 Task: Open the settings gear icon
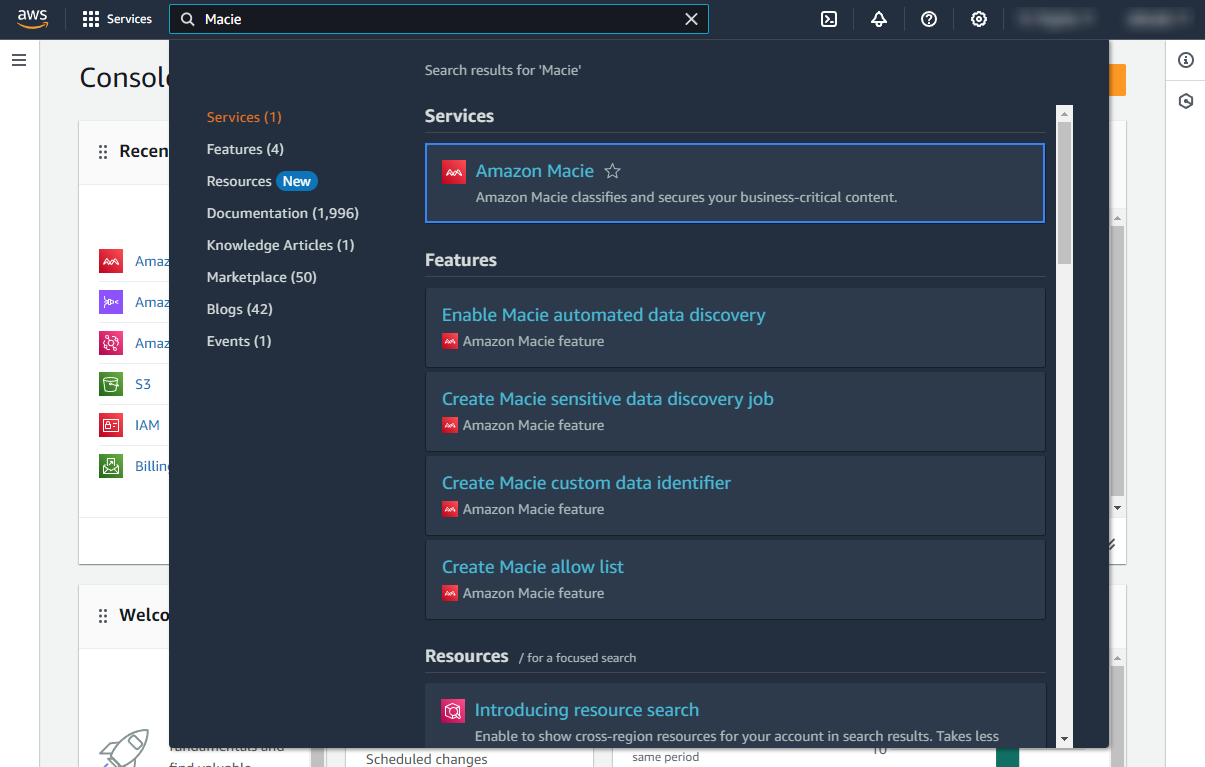coord(979,19)
